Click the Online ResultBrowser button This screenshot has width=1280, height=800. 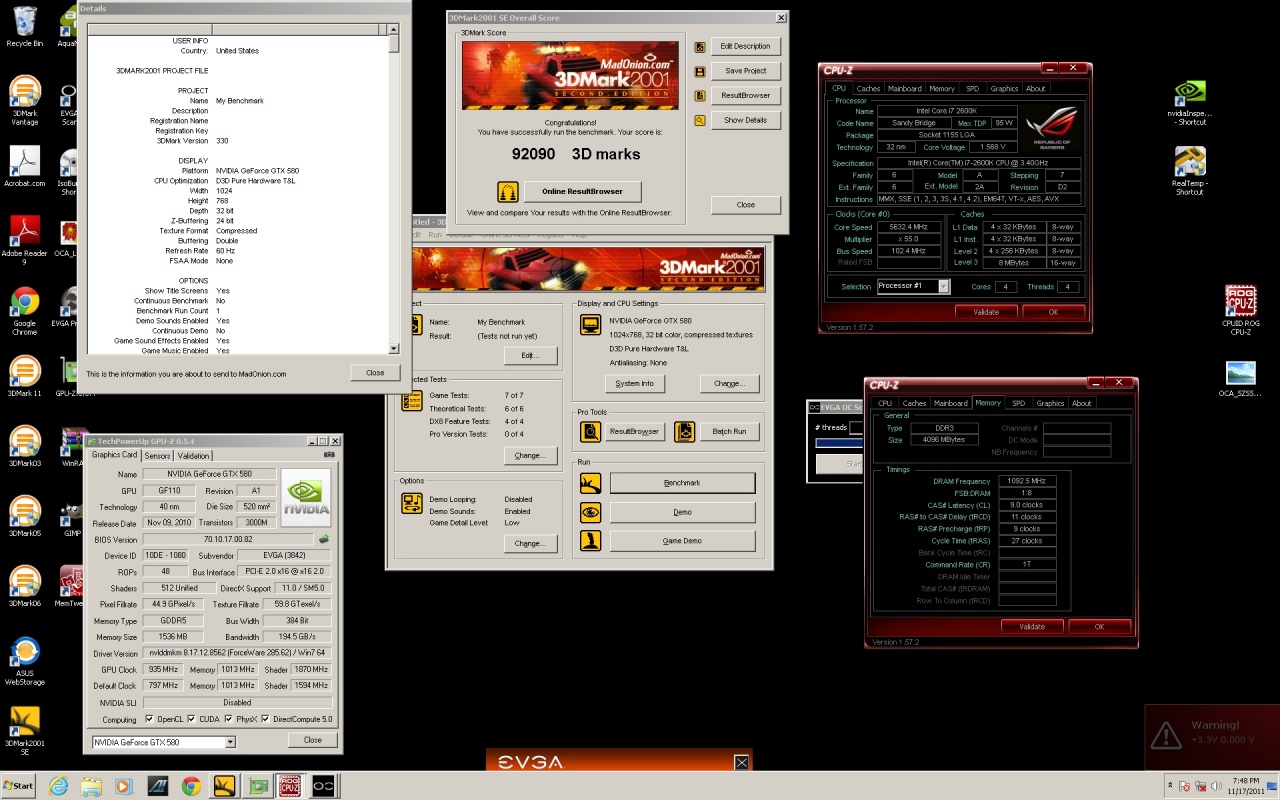pos(582,191)
